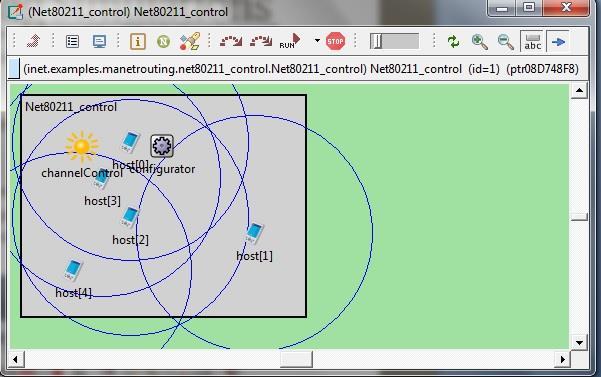Click vertical scrollbar up arrow
Viewport: 601px width, 377px height.
(579, 91)
